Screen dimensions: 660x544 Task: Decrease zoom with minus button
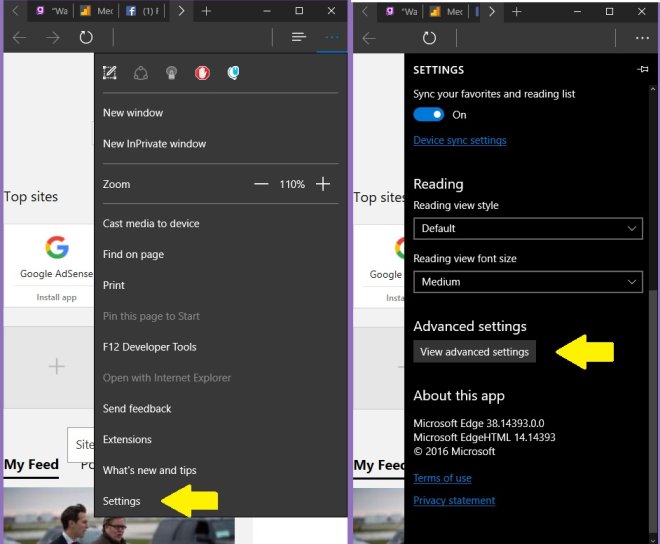pos(261,184)
